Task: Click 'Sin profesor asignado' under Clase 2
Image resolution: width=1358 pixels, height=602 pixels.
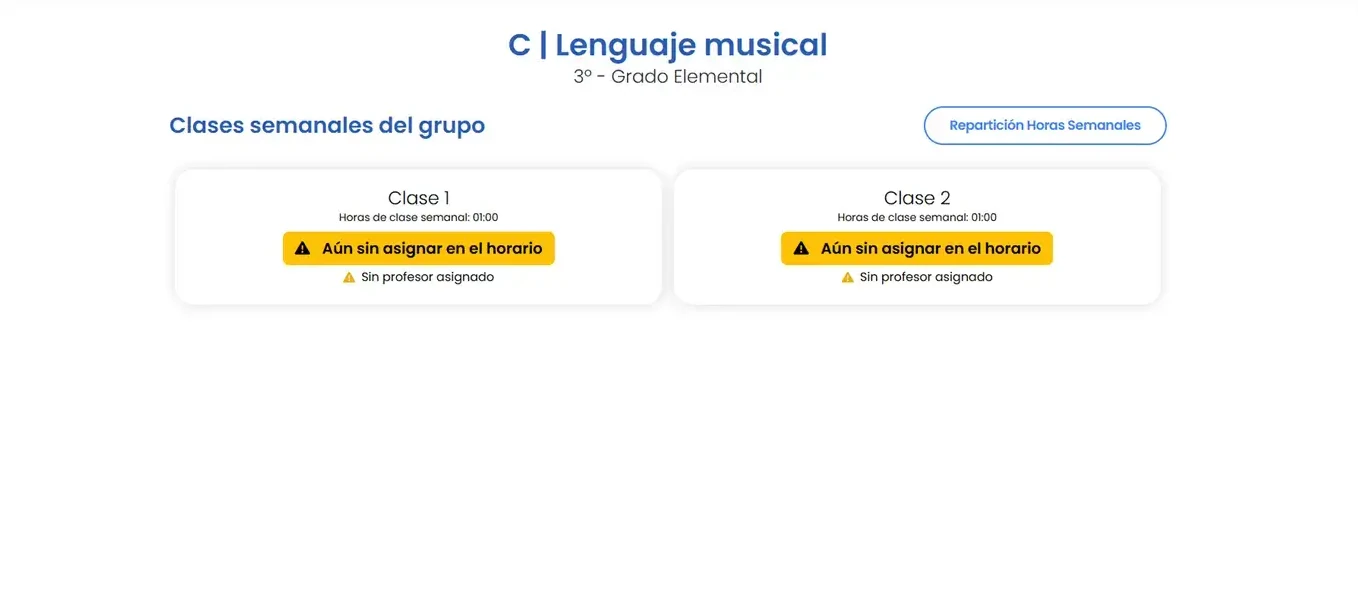Action: (x=924, y=277)
